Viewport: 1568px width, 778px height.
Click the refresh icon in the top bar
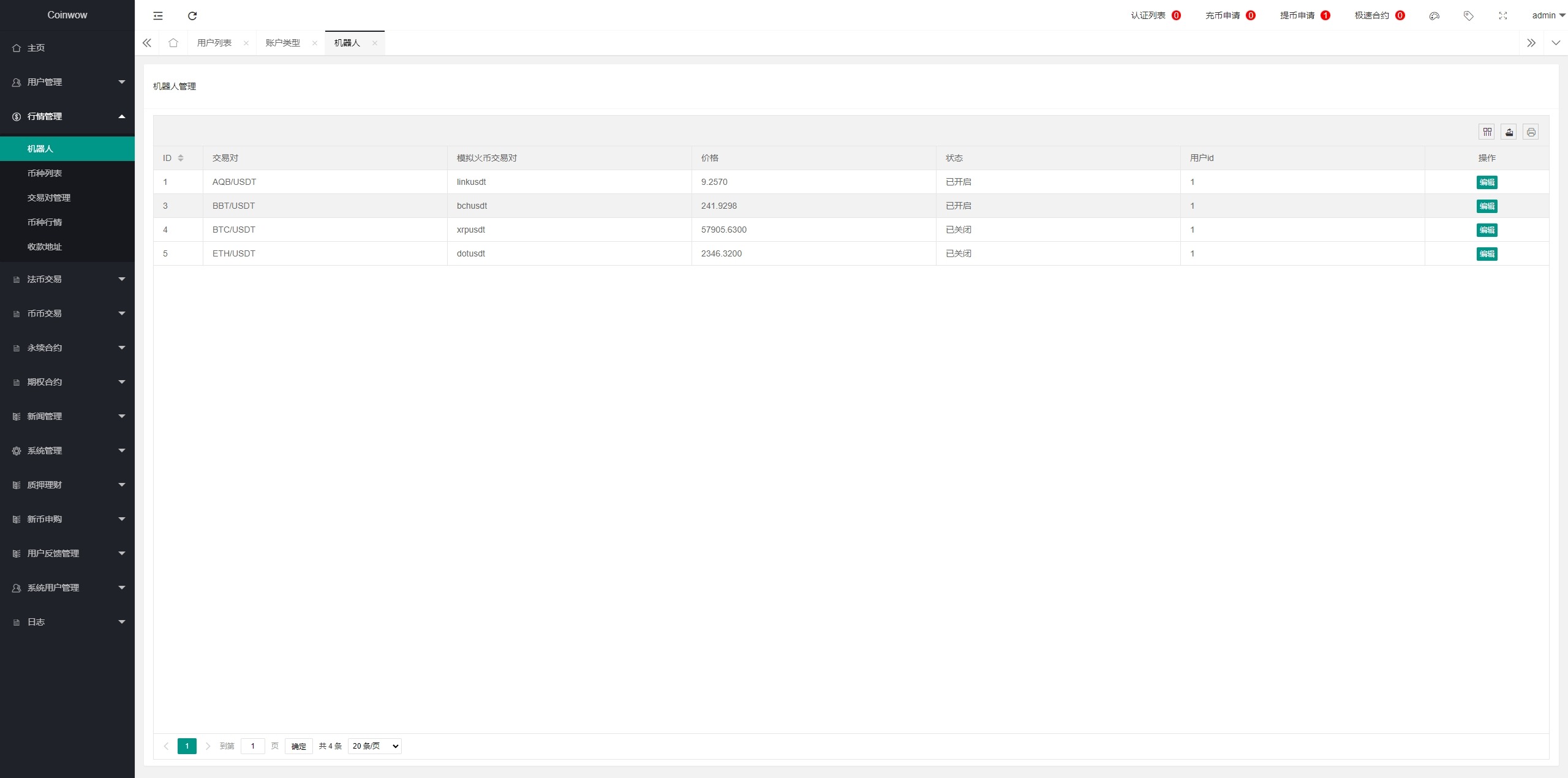192,16
